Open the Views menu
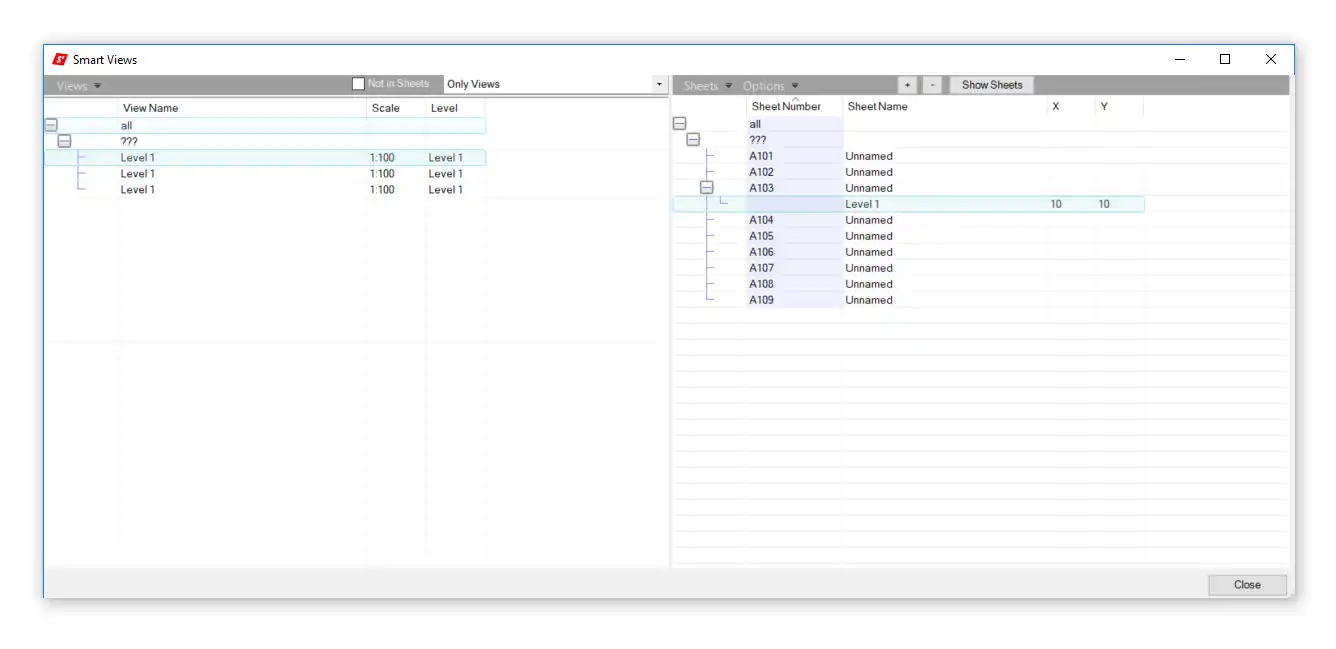This screenshot has width=1336, height=649. pyautogui.click(x=79, y=86)
